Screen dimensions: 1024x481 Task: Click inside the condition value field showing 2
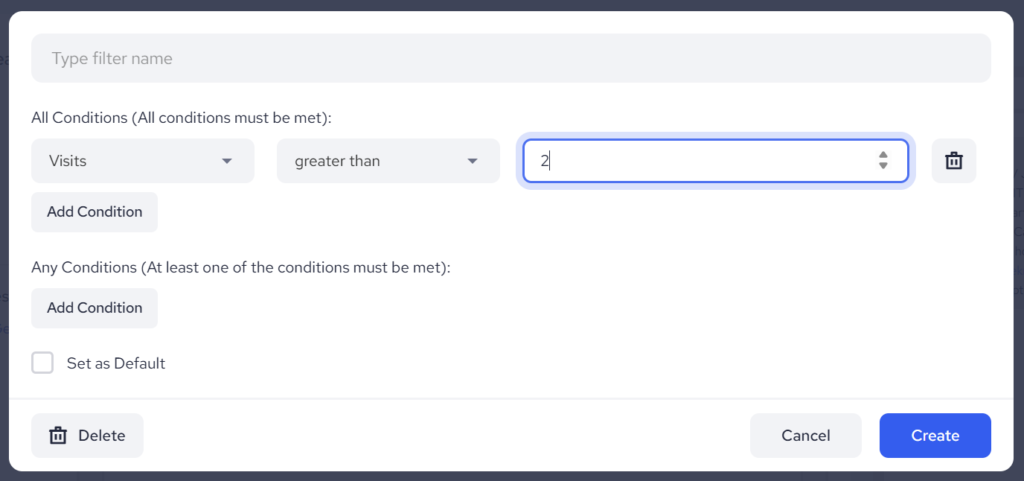pos(700,161)
